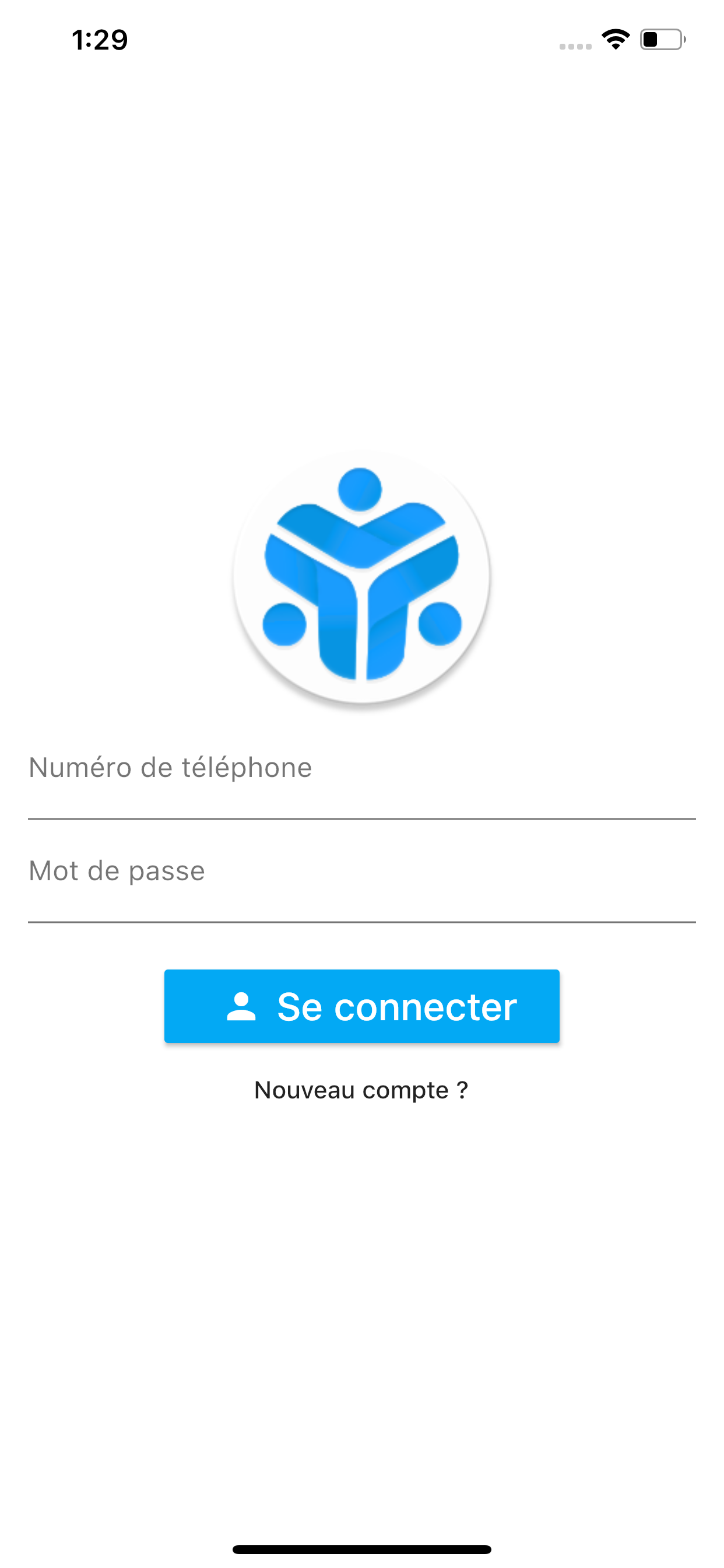This screenshot has width=724, height=1568.
Task: Tap the Wi-Fi icon in status bar
Action: [x=615, y=40]
